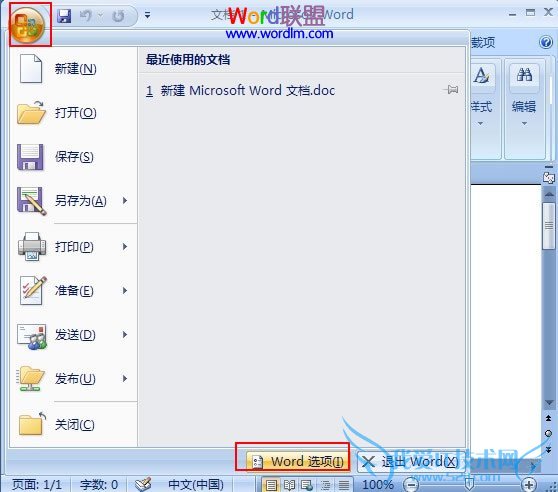Toggle the ruler icon above scrollbar
The width and height of the screenshot is (558, 492).
[549, 177]
